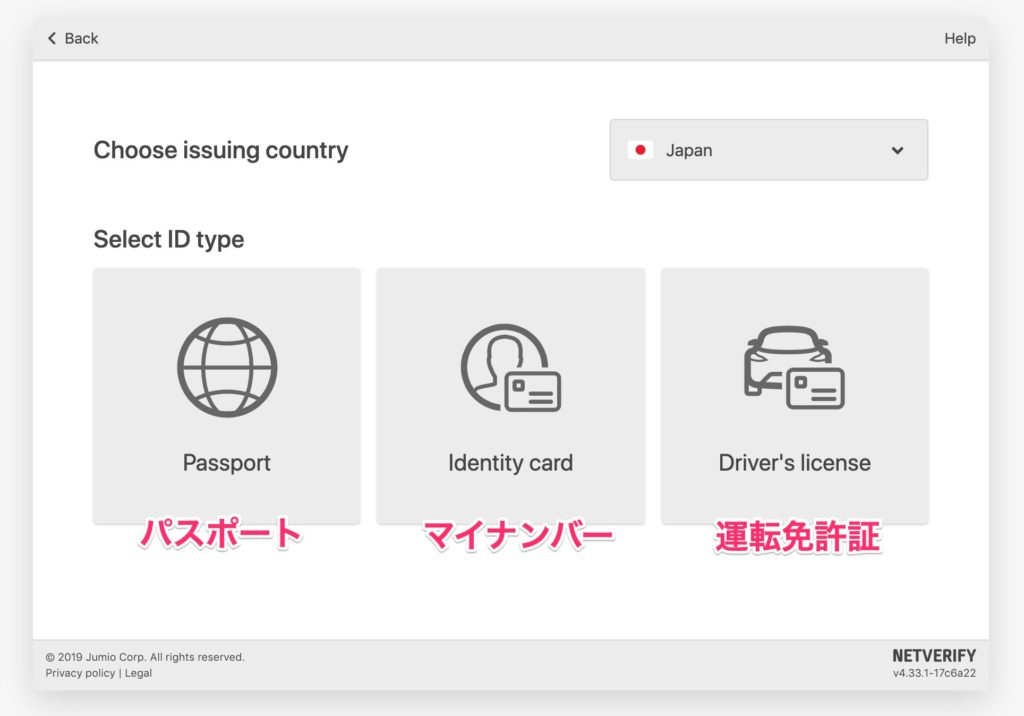This screenshot has width=1024, height=716.
Task: Click the Back chevron arrow icon
Action: (52, 38)
